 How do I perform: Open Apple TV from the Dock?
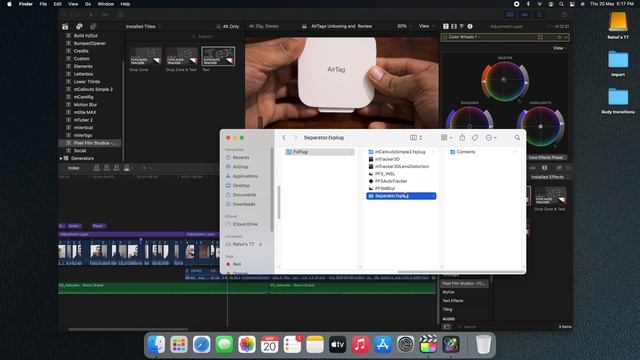[338, 344]
